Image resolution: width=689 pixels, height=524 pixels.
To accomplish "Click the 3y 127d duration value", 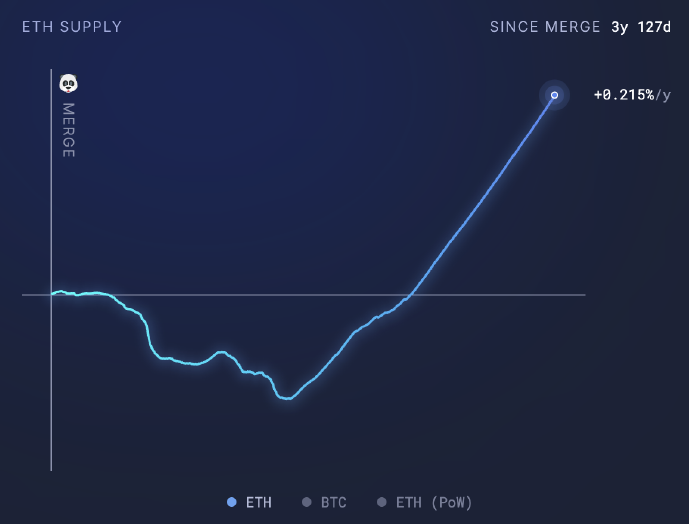I will pyautogui.click(x=641, y=27).
